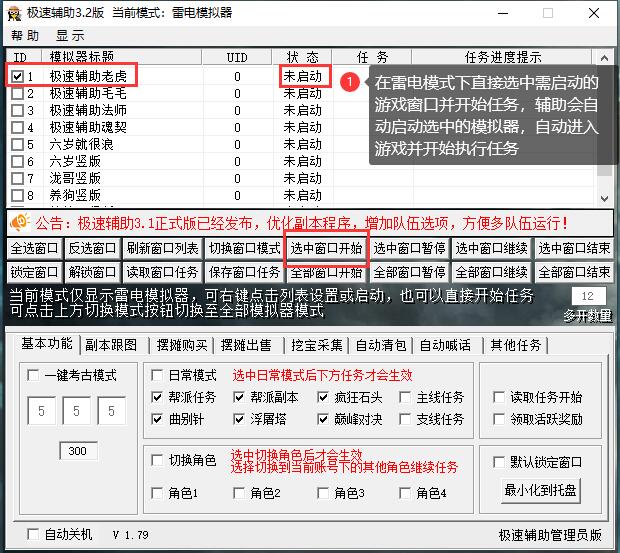Screen dimensions: 620x553
Task: Enable 自动关机 checkbox
Action: coord(33,534)
